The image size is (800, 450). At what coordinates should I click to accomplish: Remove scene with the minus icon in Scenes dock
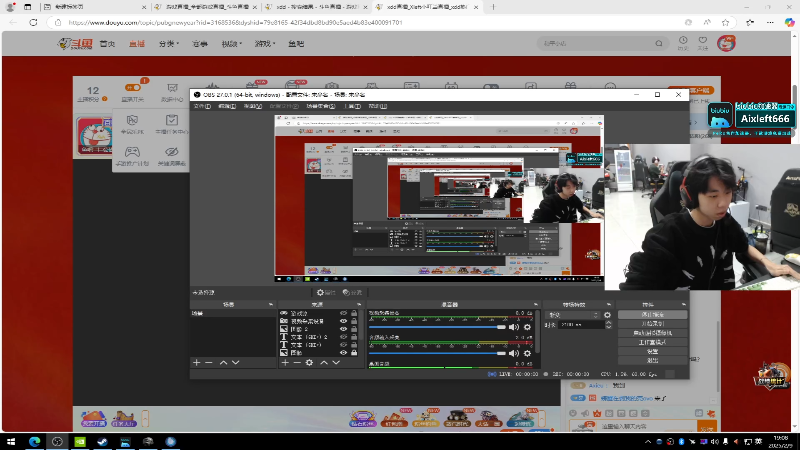[209, 362]
